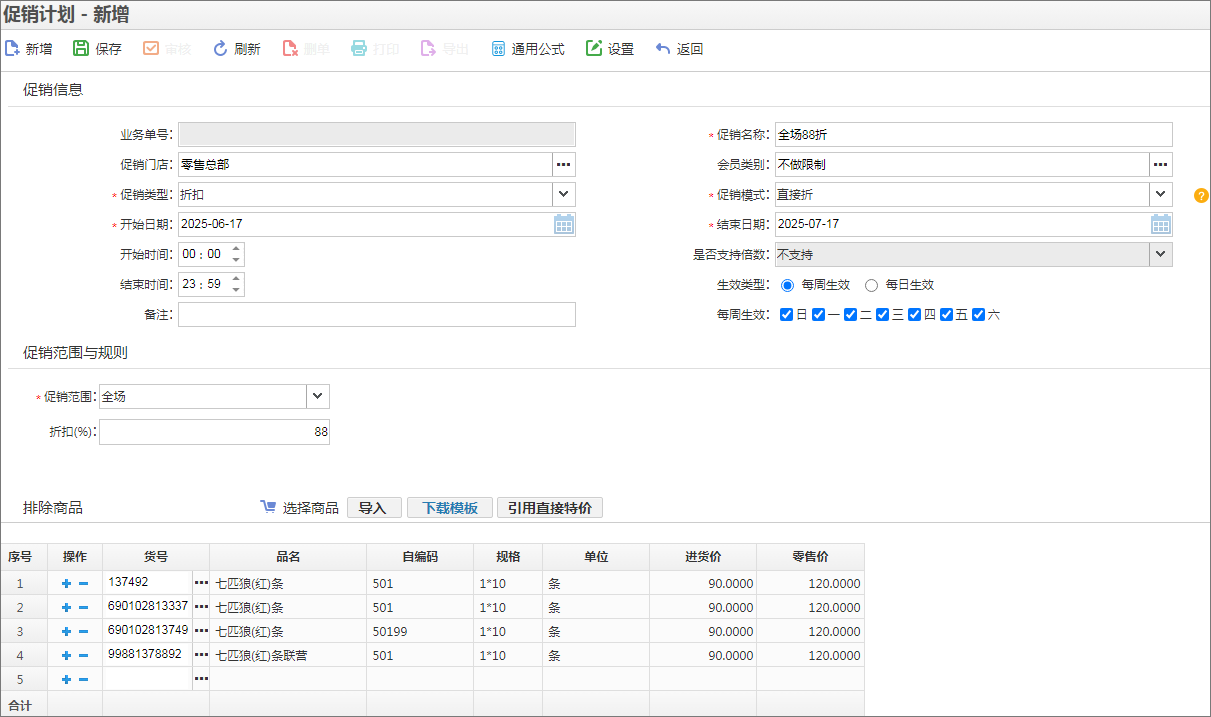Screen dimensions: 1211x717
Task: Open store picker ellipsis for 促销门店
Action: click(564, 164)
